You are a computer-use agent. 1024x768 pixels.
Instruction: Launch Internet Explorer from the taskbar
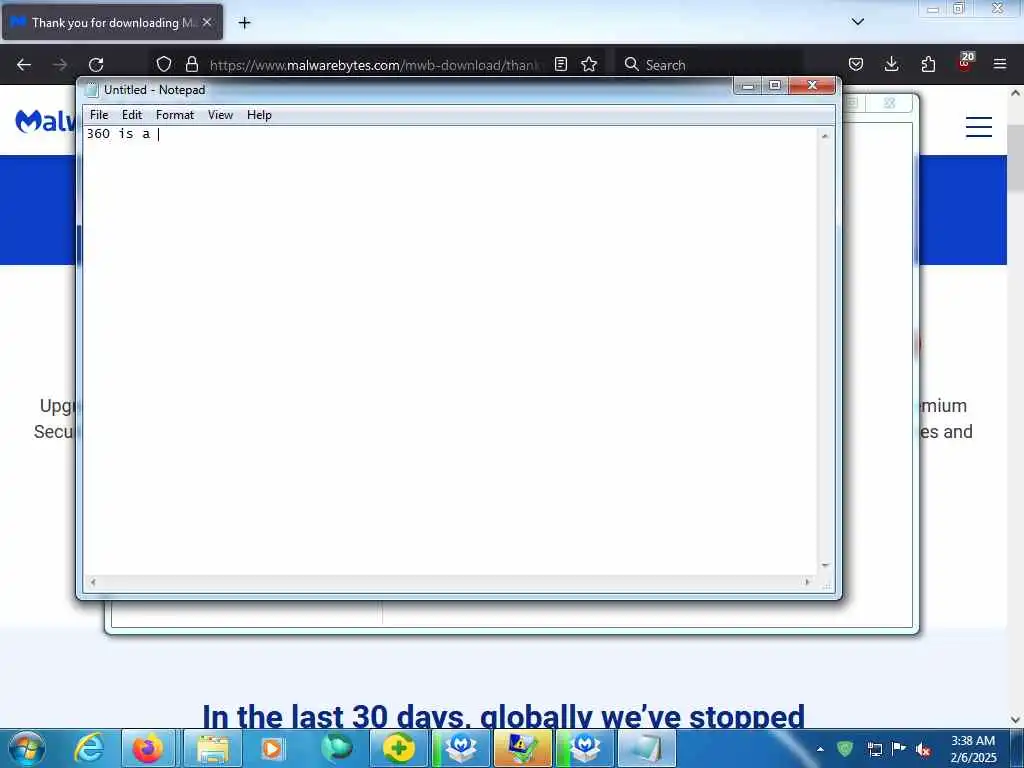89,748
